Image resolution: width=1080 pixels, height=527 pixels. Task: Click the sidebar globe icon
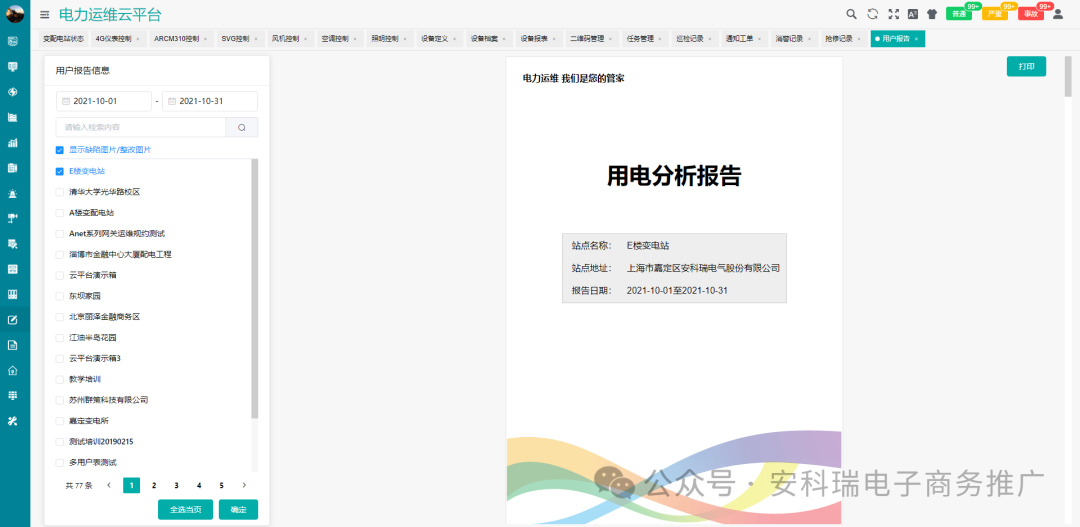click(12, 92)
